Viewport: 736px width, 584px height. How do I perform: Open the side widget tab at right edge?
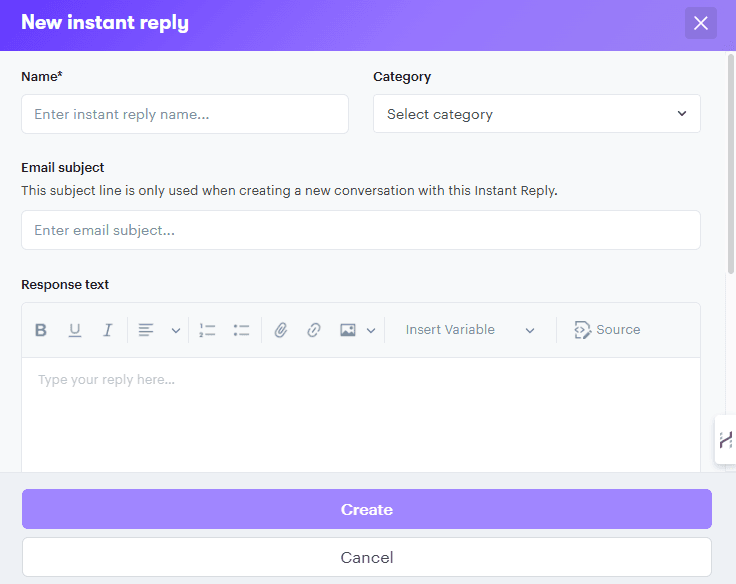point(726,440)
